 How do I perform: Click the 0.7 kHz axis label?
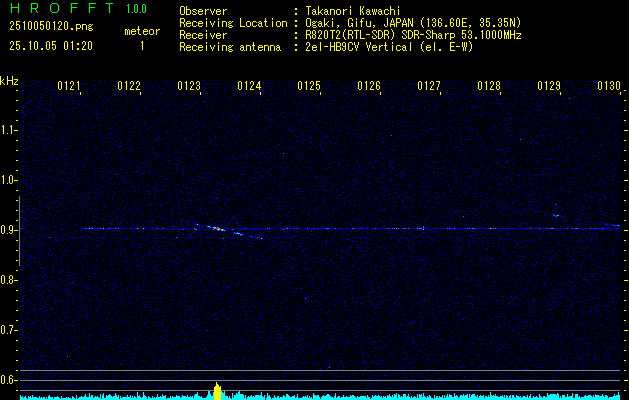click(8, 330)
